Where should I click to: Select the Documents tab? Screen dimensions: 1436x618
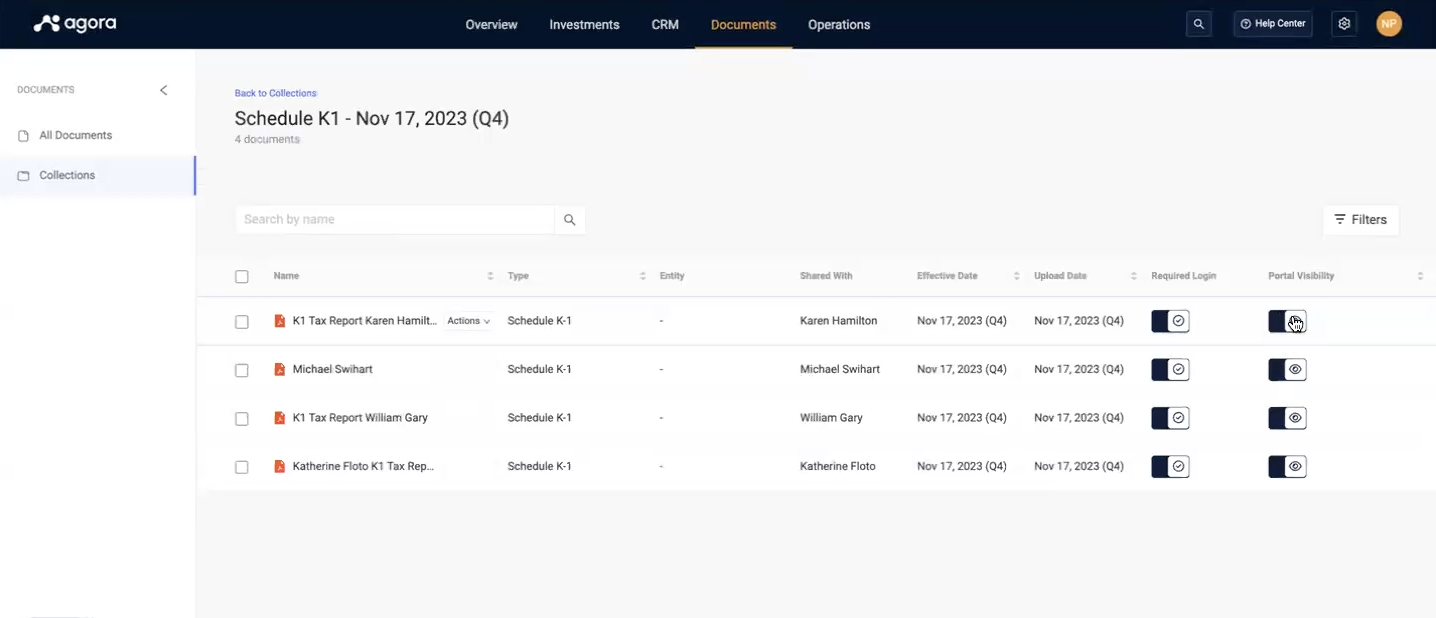[x=743, y=25]
